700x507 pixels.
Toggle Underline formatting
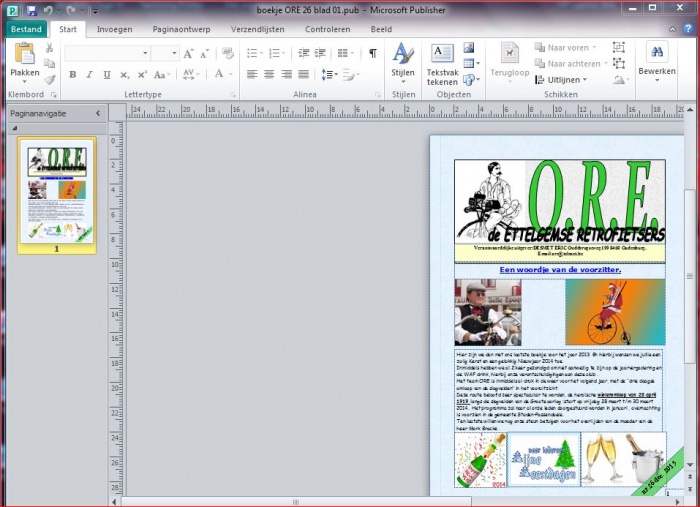tap(107, 75)
